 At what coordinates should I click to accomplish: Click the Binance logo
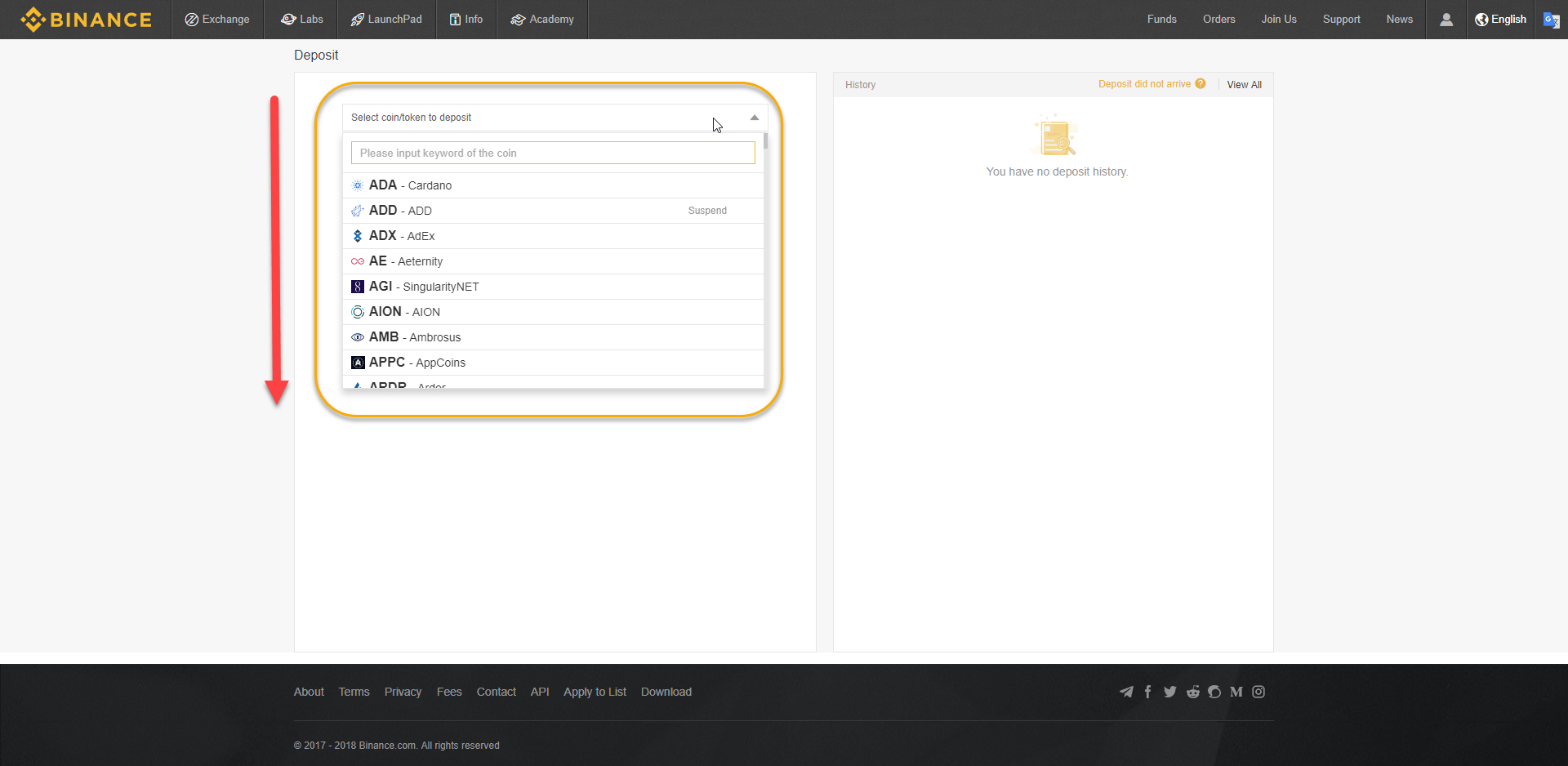point(86,20)
